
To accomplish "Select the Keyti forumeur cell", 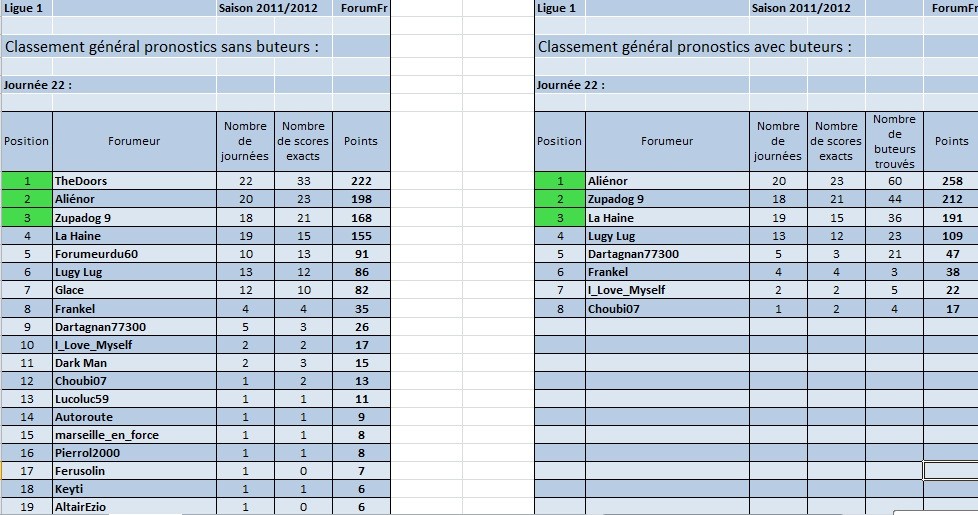I will (134, 489).
